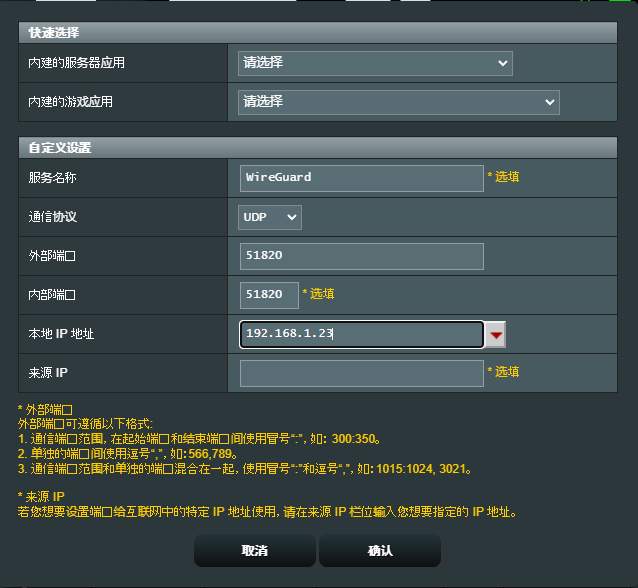Open the 内建的游戏应用 dropdown
This screenshot has width=638, height=588.
399,102
